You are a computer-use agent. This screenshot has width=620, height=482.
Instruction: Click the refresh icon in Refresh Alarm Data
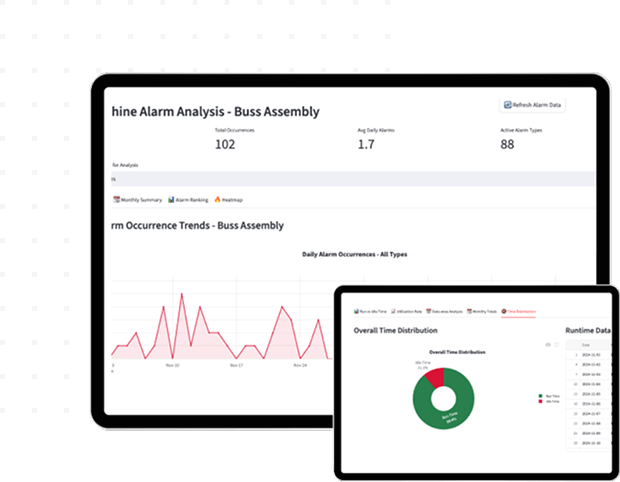point(508,104)
